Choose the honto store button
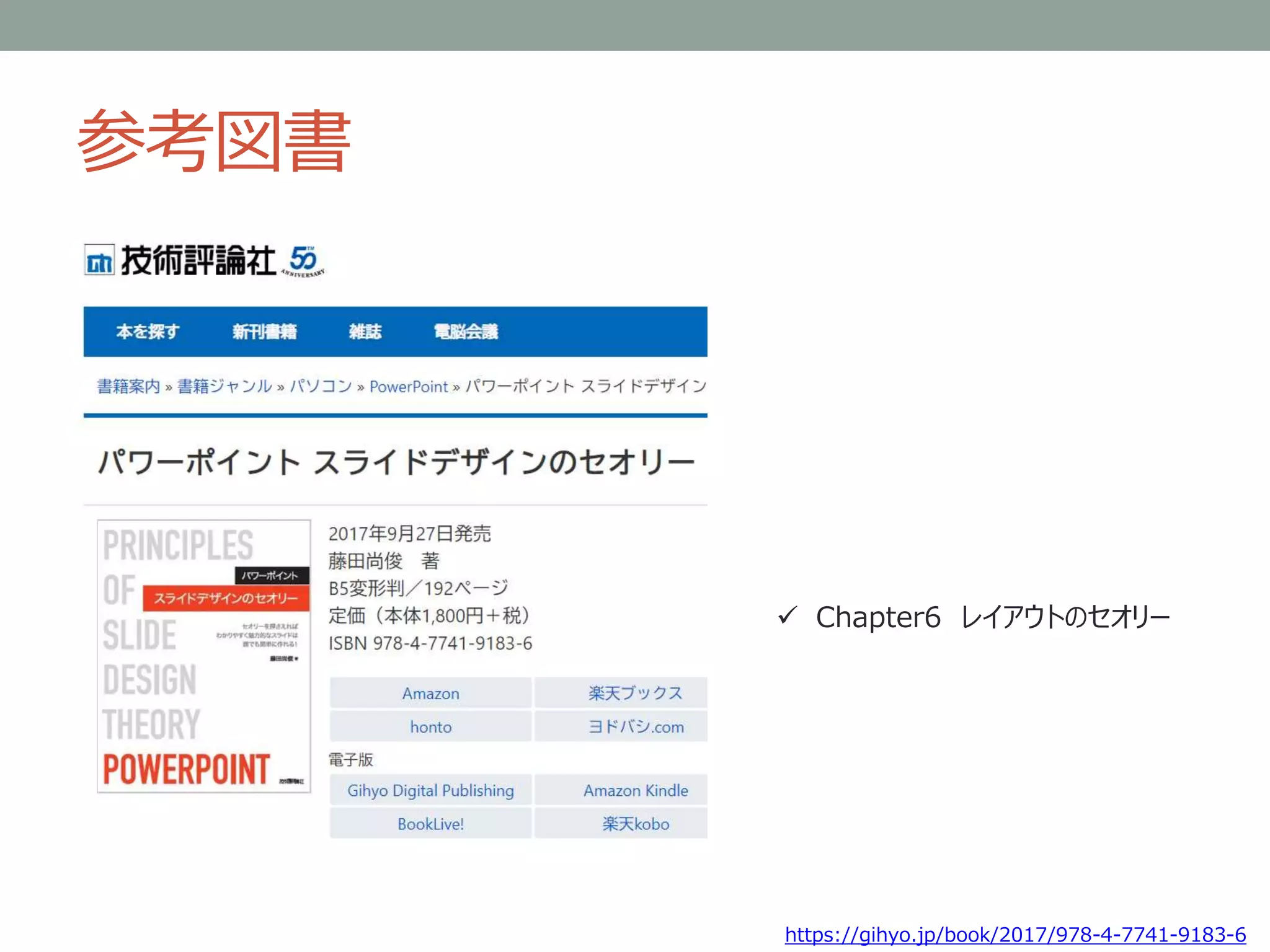Viewport: 1270px width, 952px height. pos(430,726)
